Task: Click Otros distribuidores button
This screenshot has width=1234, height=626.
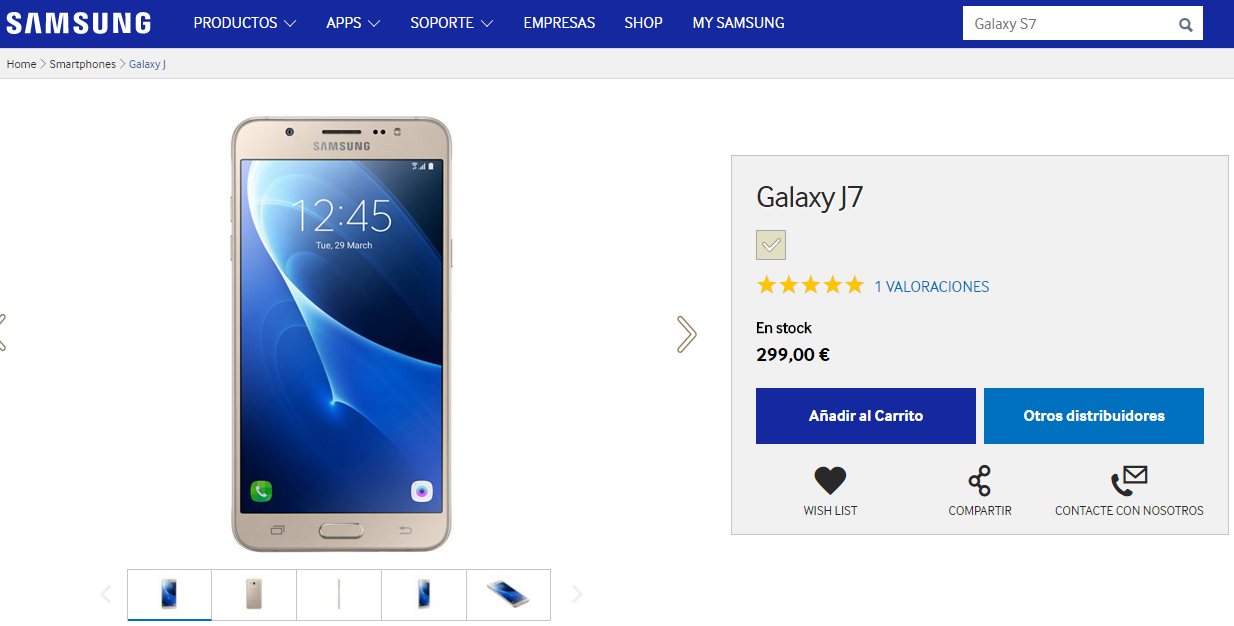Action: click(x=1094, y=416)
